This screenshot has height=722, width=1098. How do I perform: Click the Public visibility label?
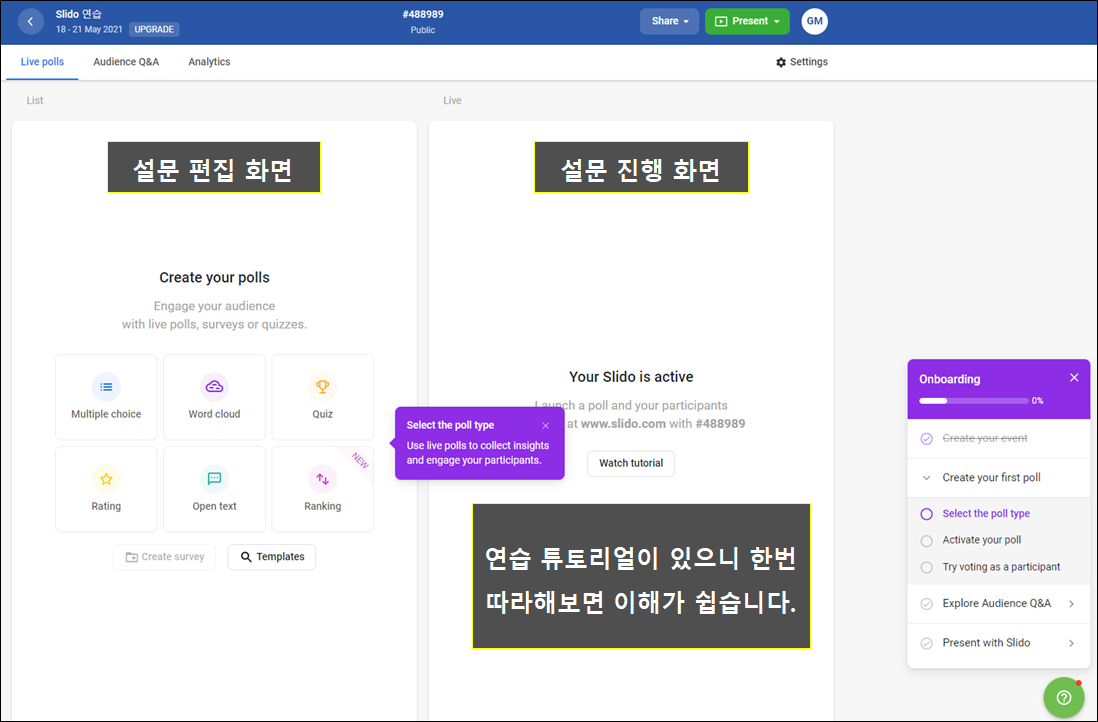pos(423,30)
